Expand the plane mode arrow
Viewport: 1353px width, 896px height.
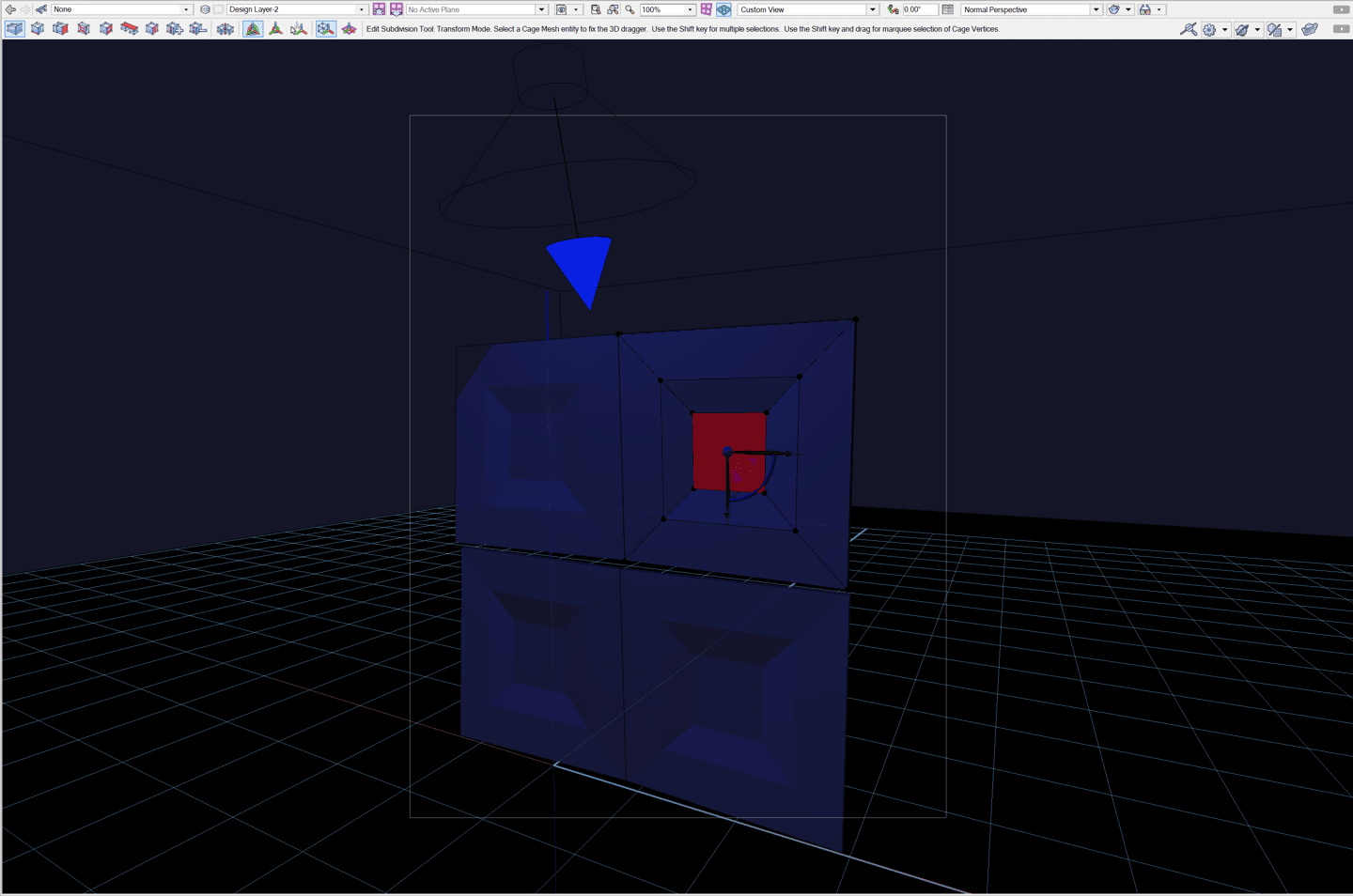576,9
